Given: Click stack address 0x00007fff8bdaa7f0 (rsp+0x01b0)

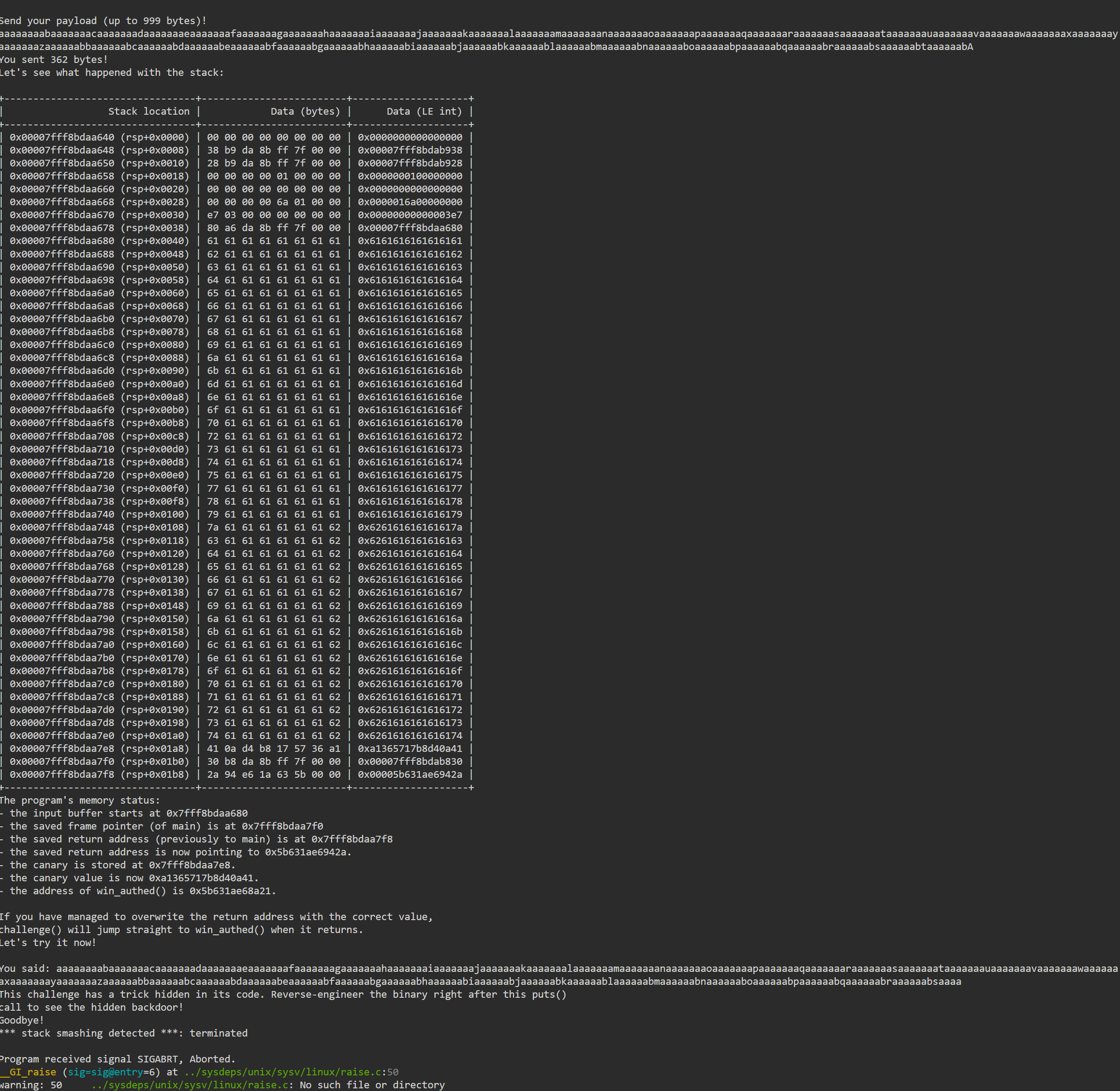Looking at the screenshot, I should pyautogui.click(x=99, y=762).
